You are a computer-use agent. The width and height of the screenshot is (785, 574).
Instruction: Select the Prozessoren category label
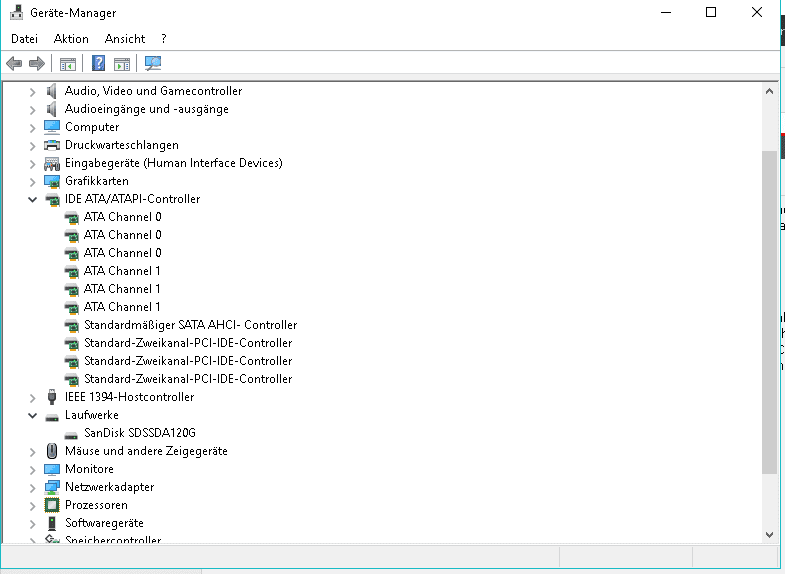click(96, 505)
